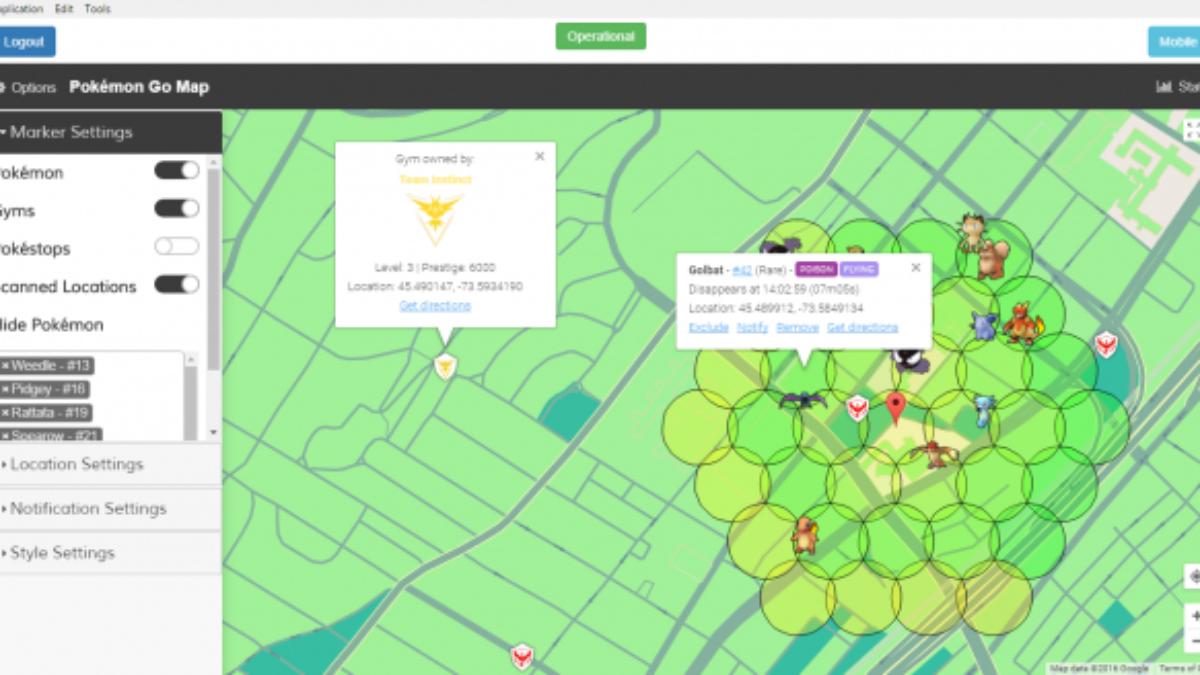The image size is (1200, 675).
Task: Toggle the Gyms markers switch
Action: coord(176,208)
